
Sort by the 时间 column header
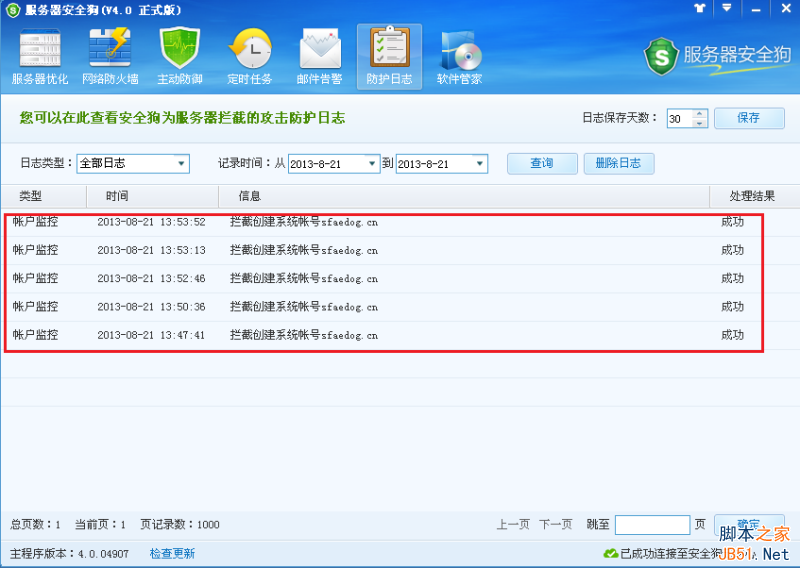[x=153, y=196]
